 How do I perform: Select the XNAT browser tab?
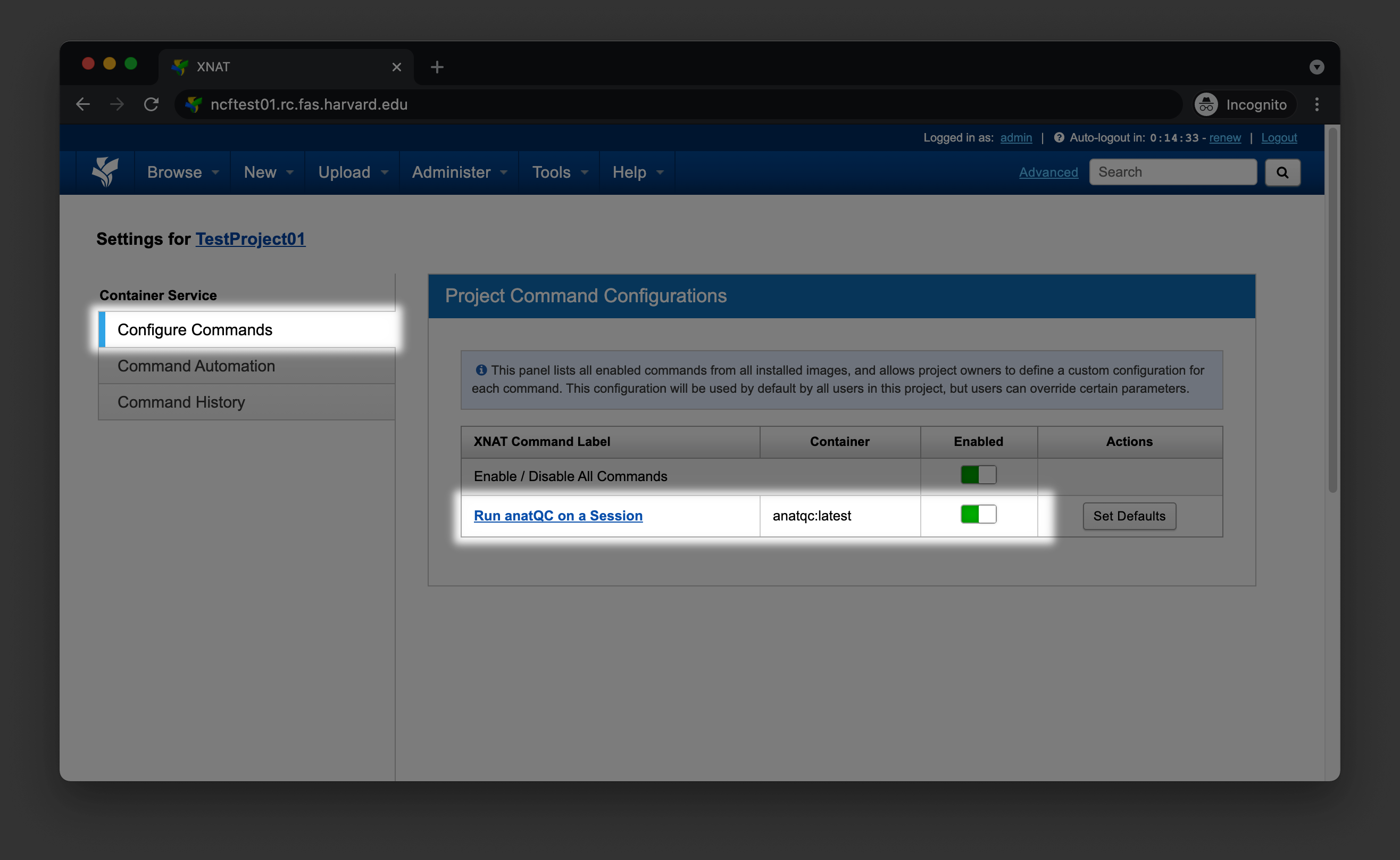tap(287, 67)
